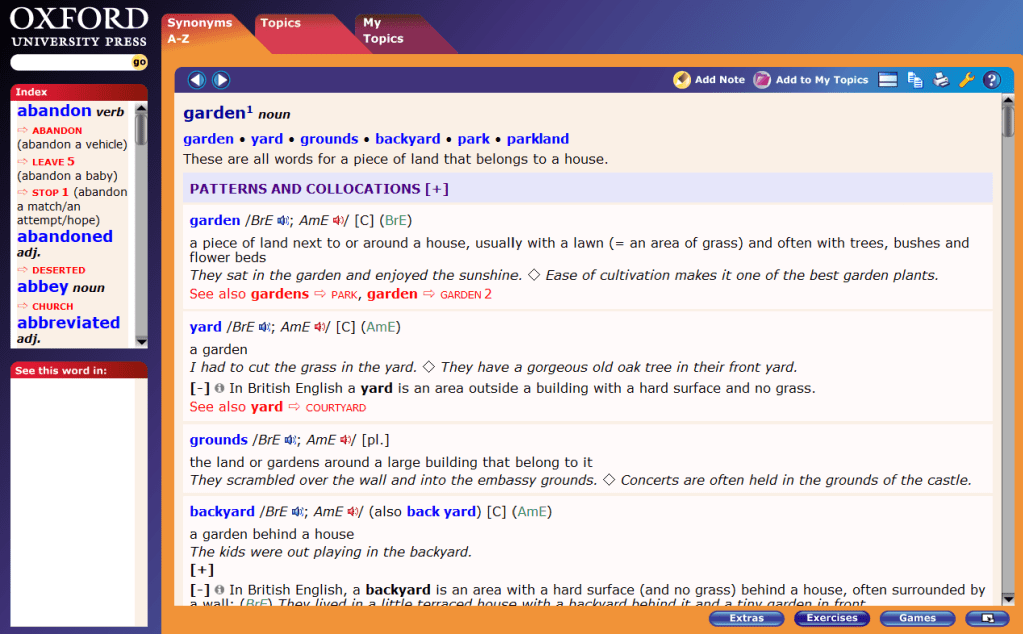The height and width of the screenshot is (634, 1023).
Task: Click the Add Note icon
Action: coord(682,80)
